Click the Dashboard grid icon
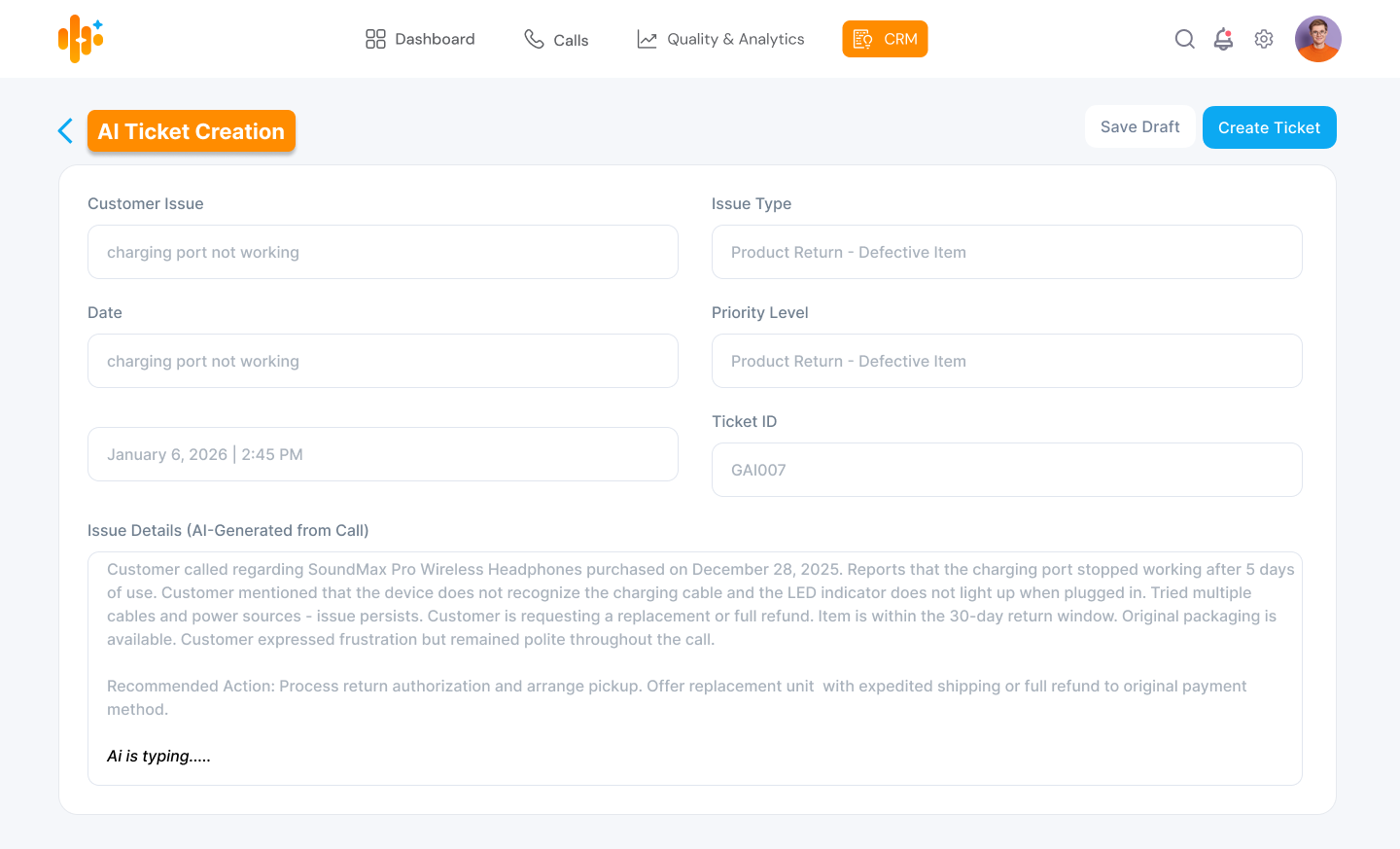The height and width of the screenshot is (849, 1400). click(375, 39)
